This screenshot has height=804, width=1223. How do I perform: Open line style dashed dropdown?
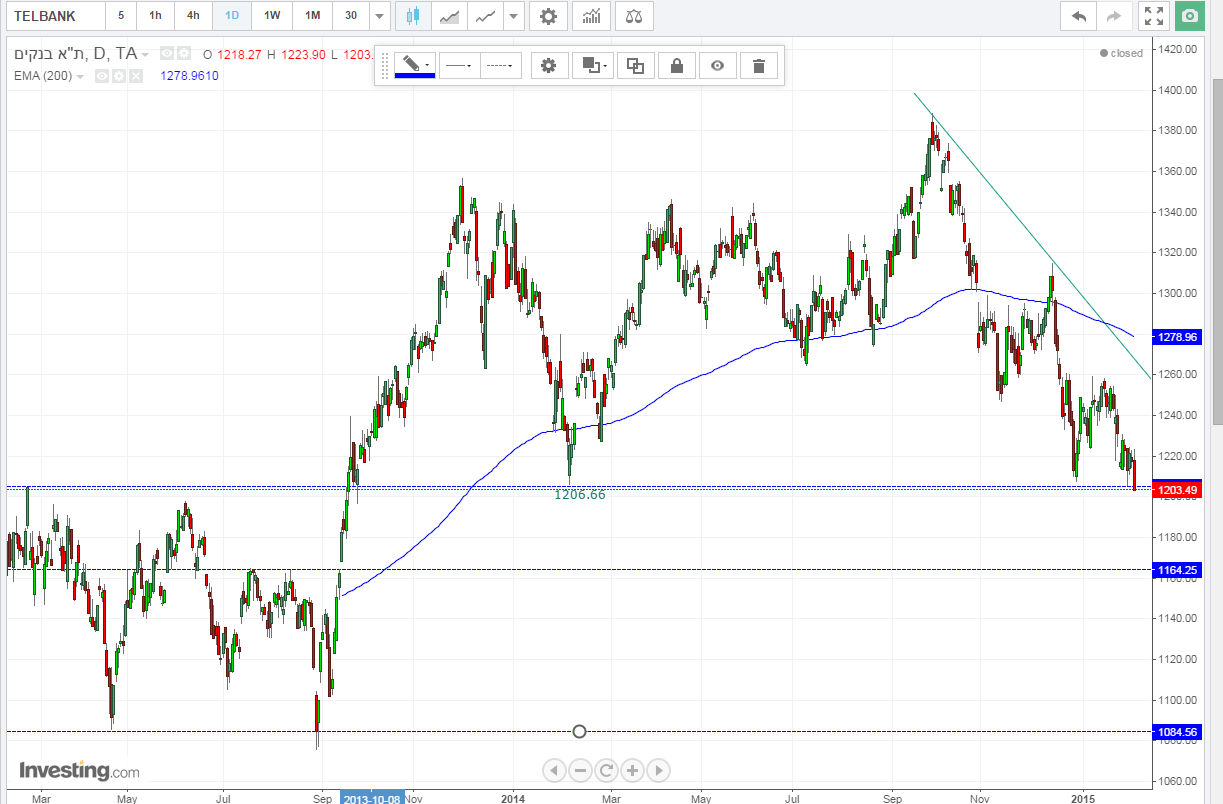pyautogui.click(x=501, y=66)
